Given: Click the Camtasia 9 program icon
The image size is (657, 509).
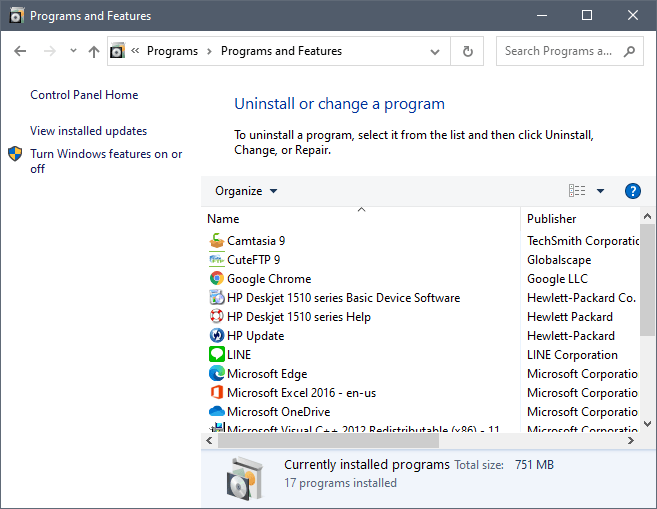Looking at the screenshot, I should coord(217,241).
